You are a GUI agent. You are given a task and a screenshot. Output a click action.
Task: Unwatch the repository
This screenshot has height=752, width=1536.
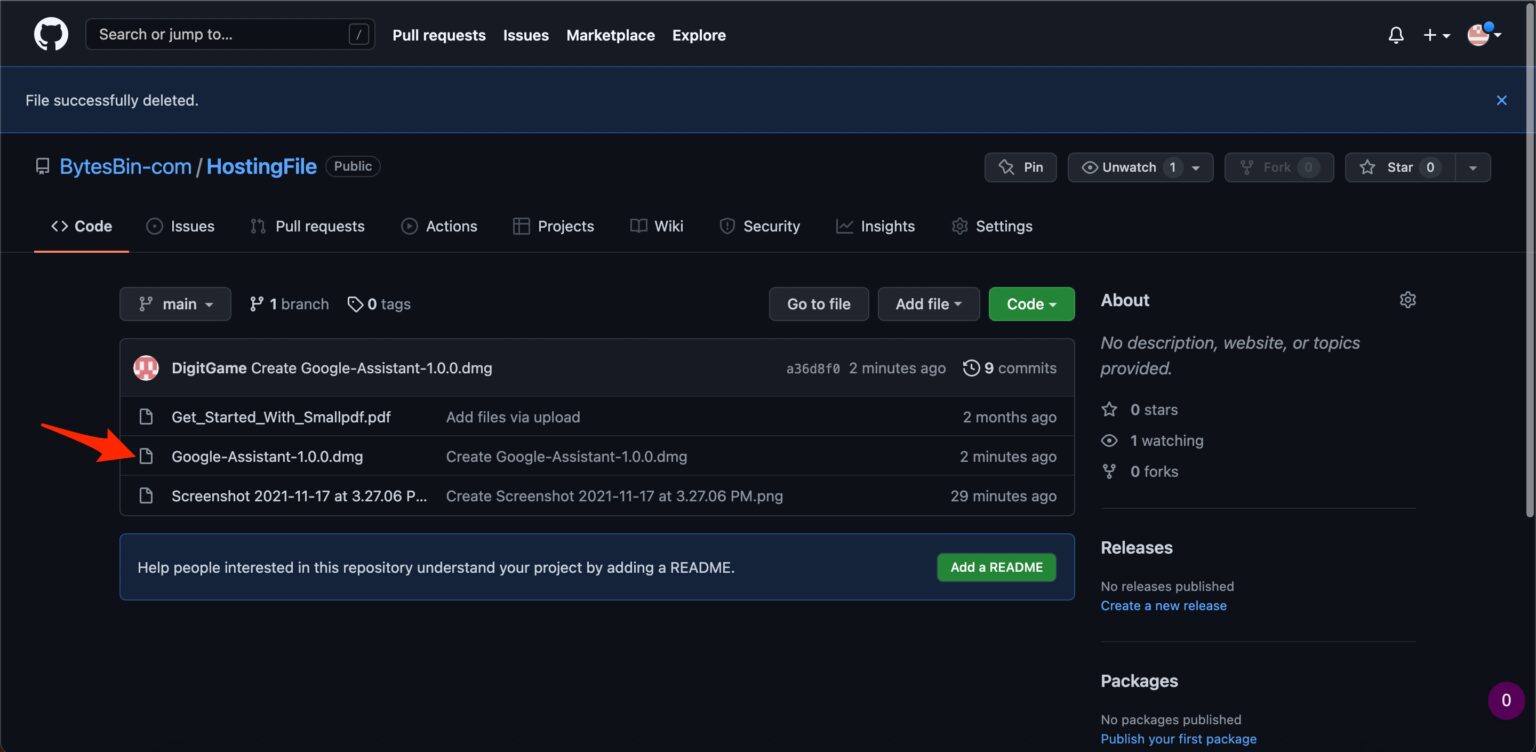[1125, 167]
